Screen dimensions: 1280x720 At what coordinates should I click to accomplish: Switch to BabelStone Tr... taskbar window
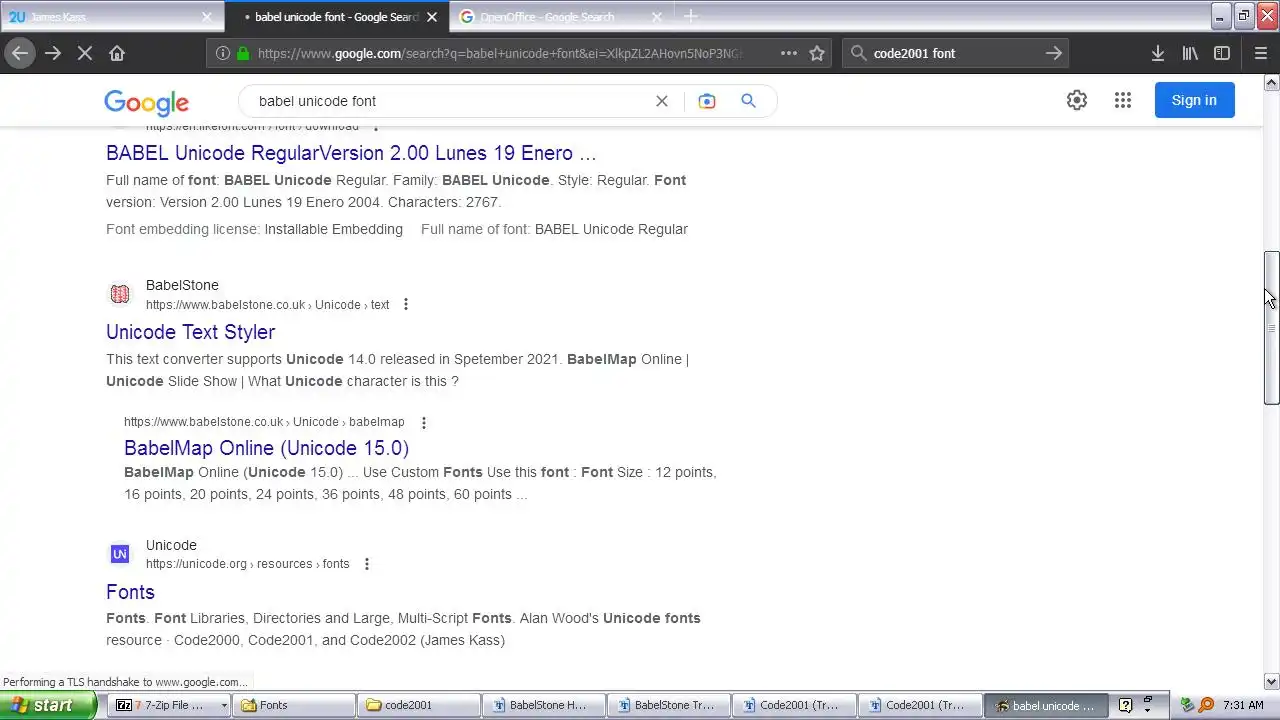[x=669, y=706]
